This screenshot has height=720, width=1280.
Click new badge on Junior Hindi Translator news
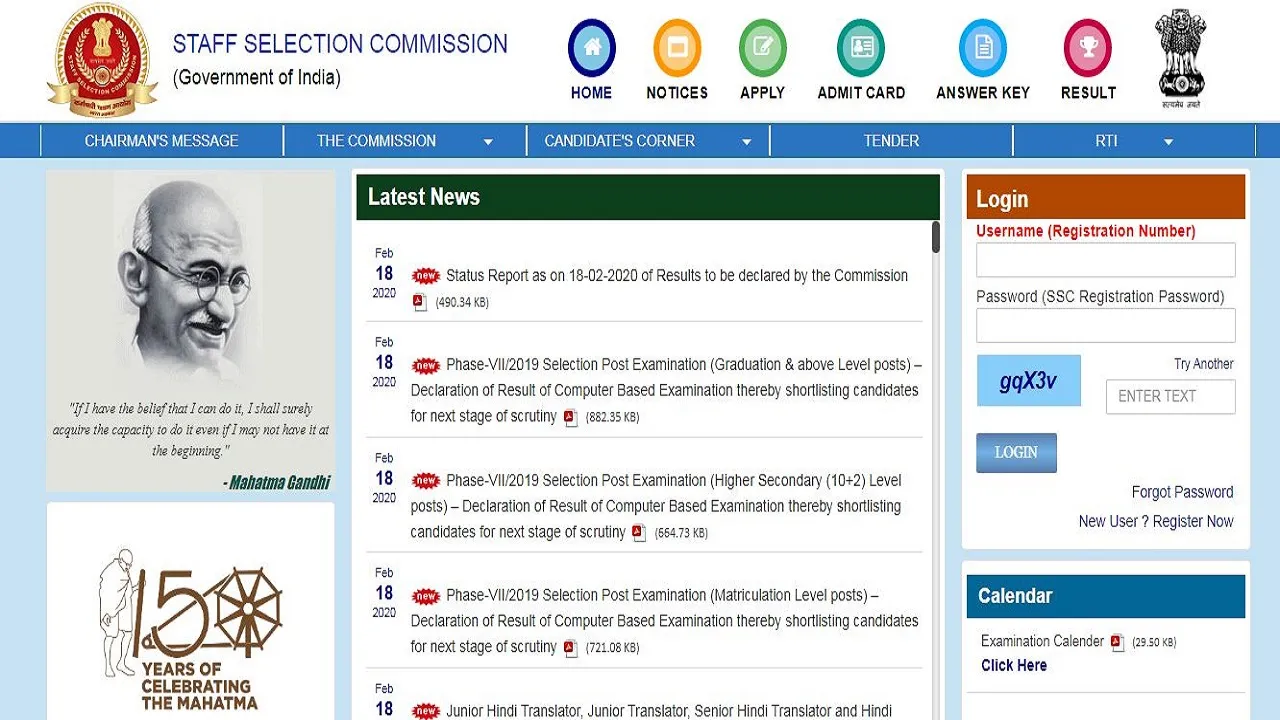tap(426, 712)
